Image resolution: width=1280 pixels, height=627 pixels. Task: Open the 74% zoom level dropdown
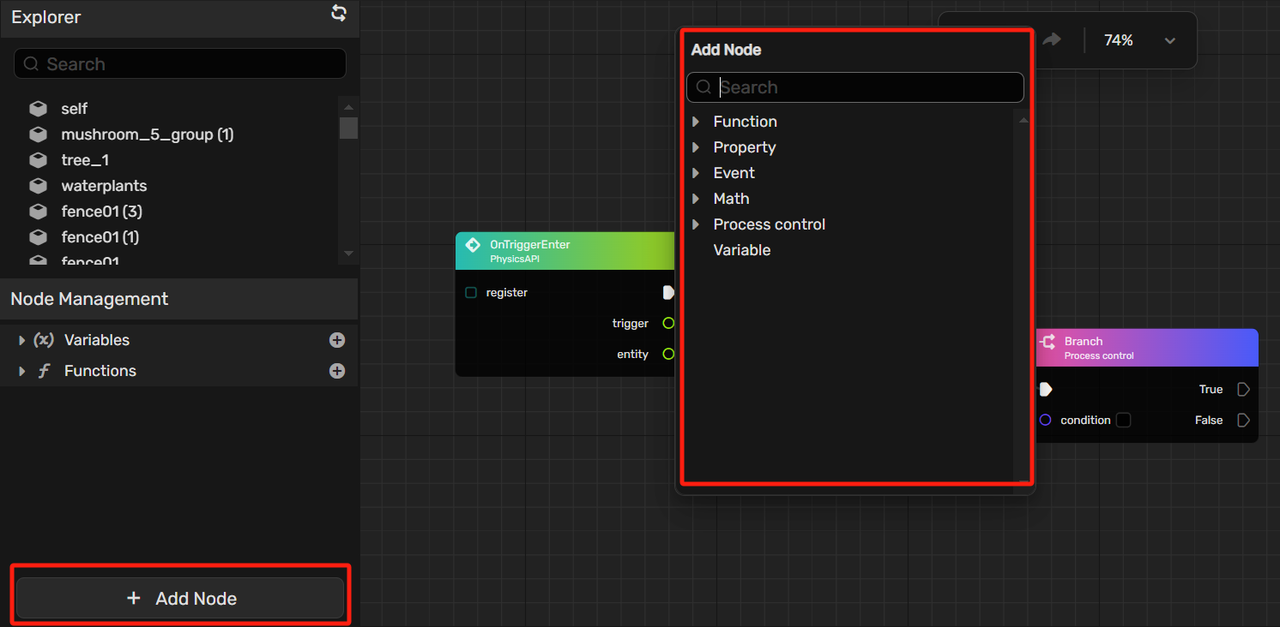pos(1170,41)
